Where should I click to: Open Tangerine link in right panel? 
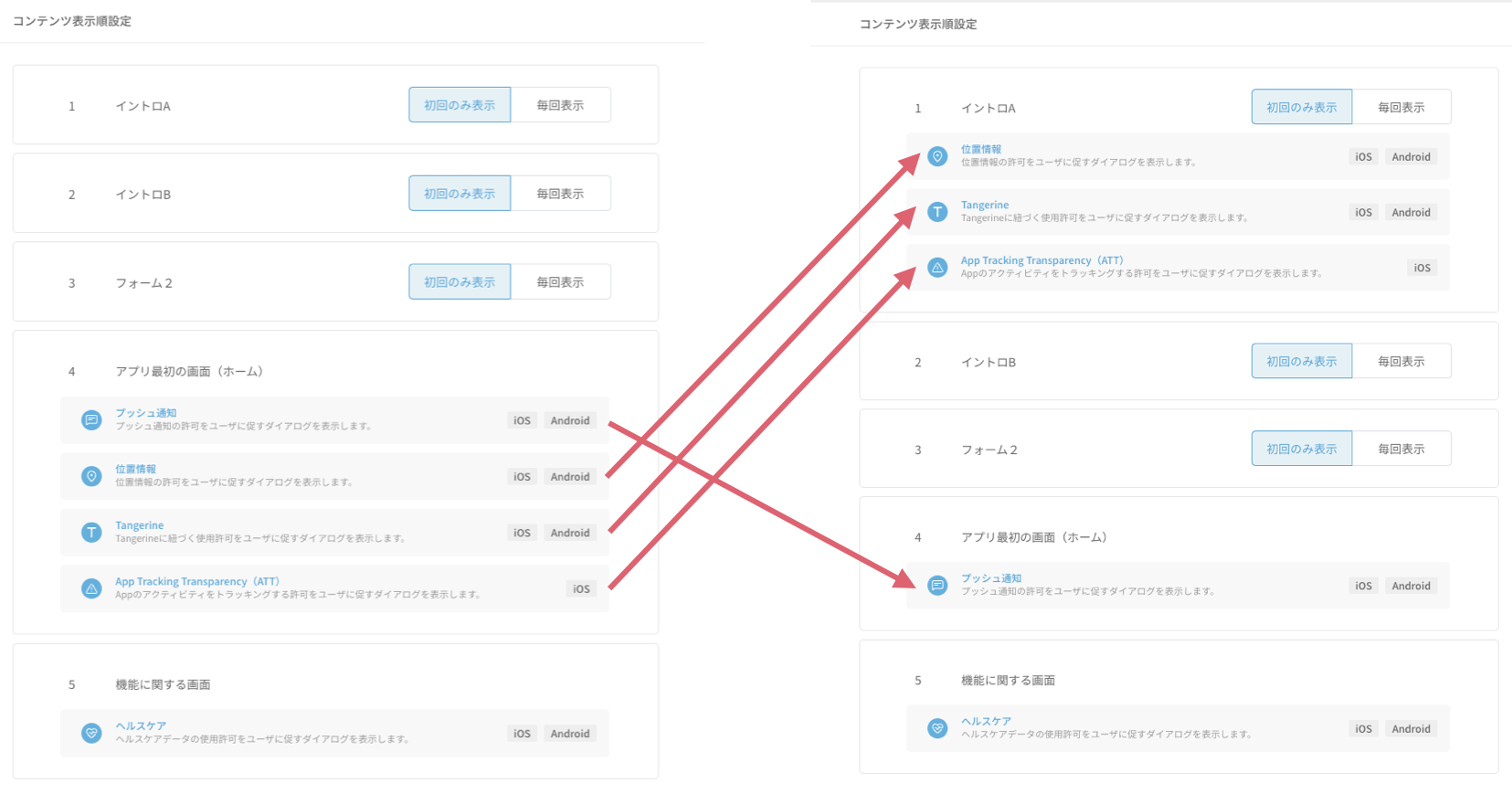[x=985, y=205]
